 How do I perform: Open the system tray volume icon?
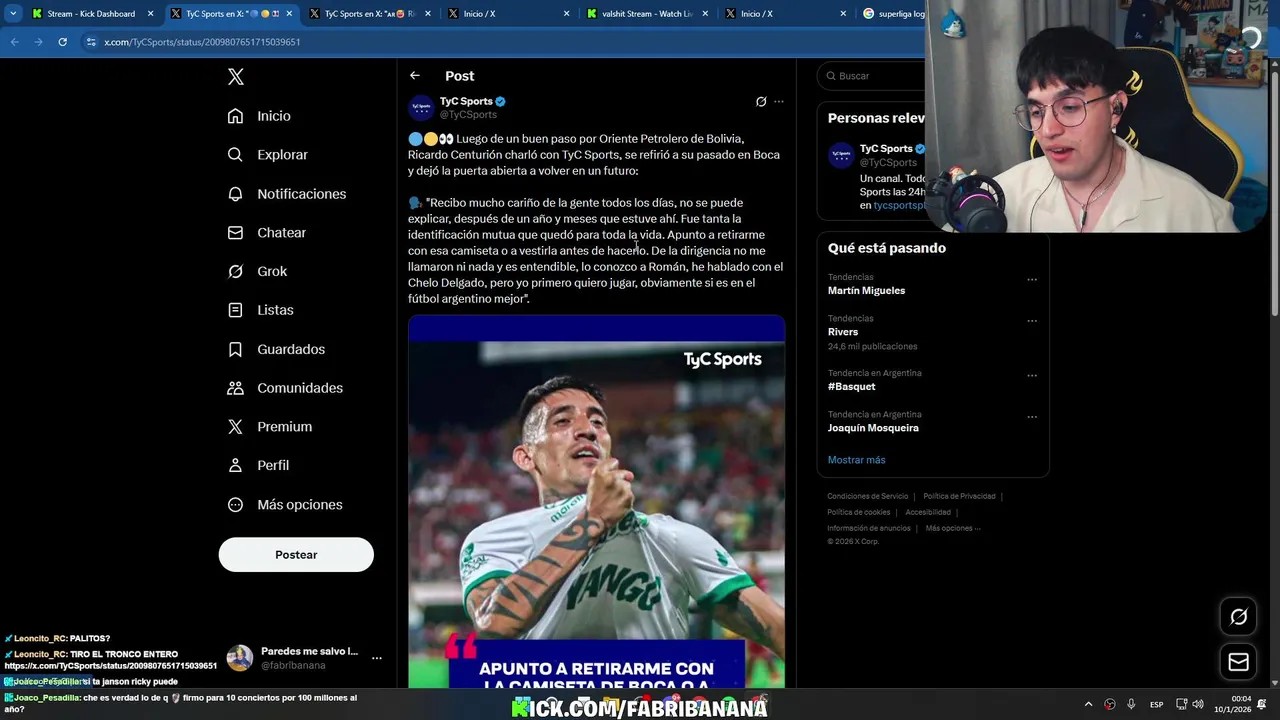(x=1198, y=704)
